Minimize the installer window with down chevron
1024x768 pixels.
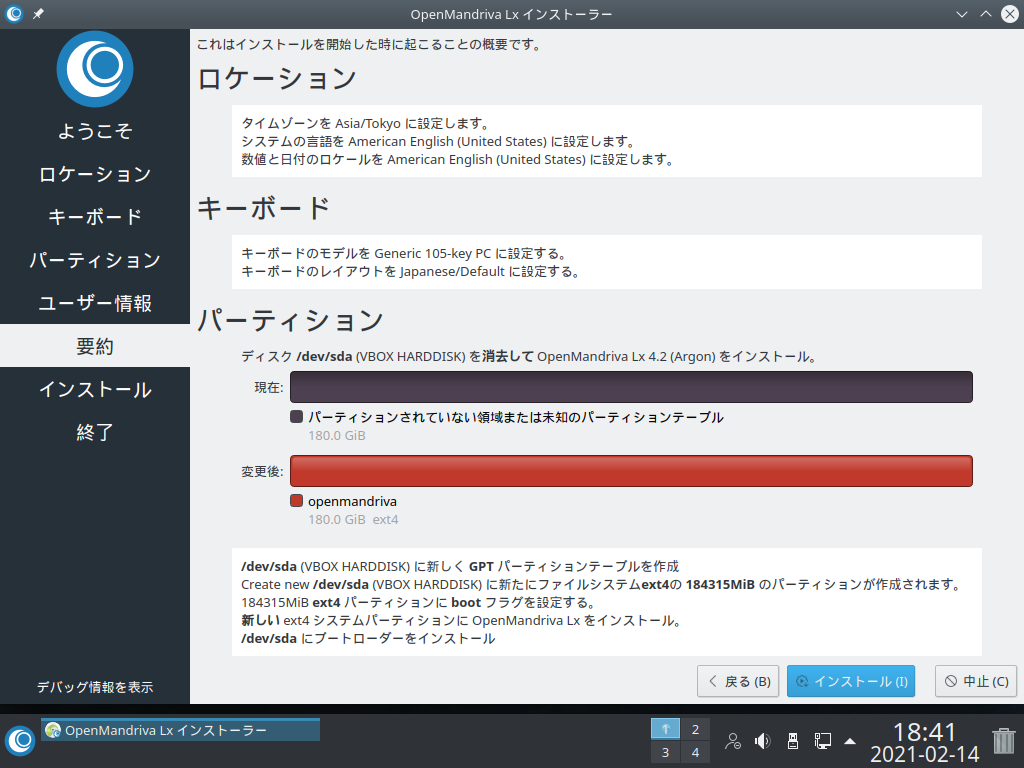[x=961, y=14]
